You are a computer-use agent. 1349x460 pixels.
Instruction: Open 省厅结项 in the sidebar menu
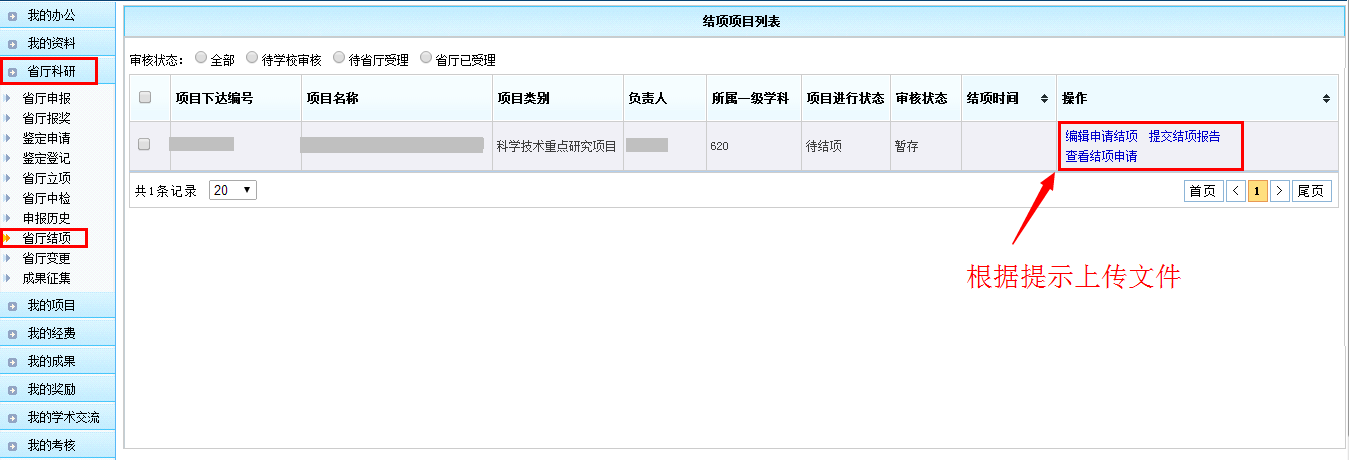pos(46,238)
